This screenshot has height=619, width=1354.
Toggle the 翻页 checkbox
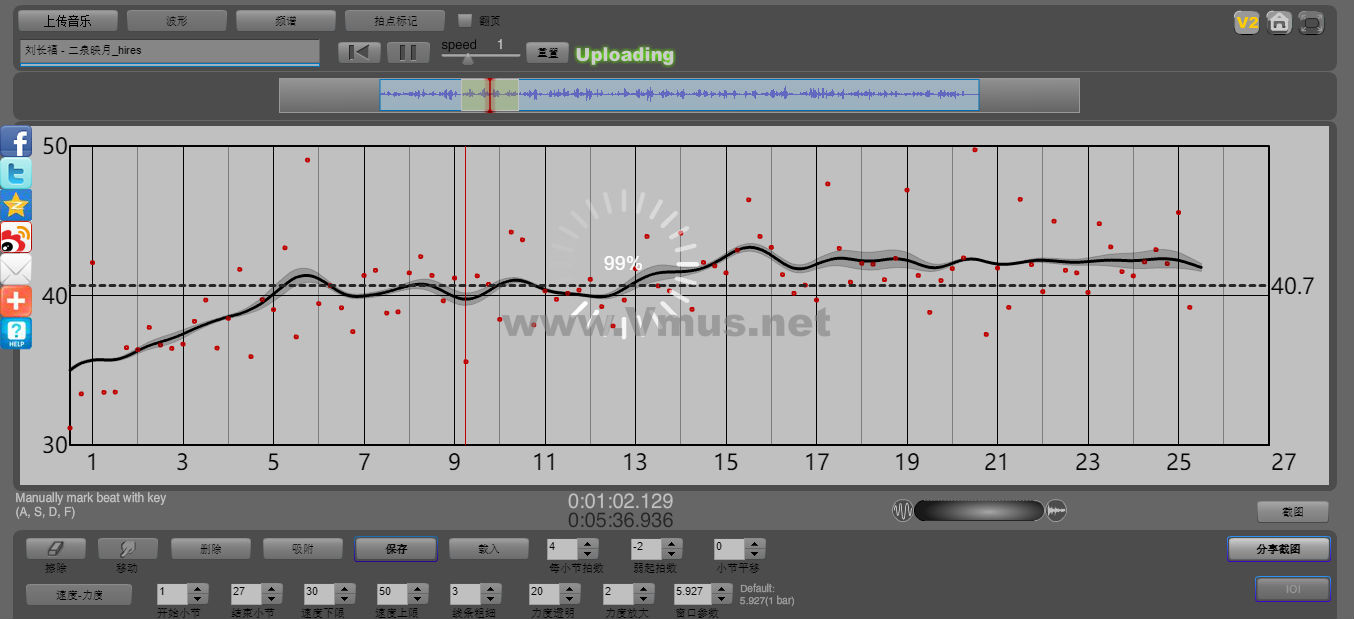pyautogui.click(x=464, y=20)
